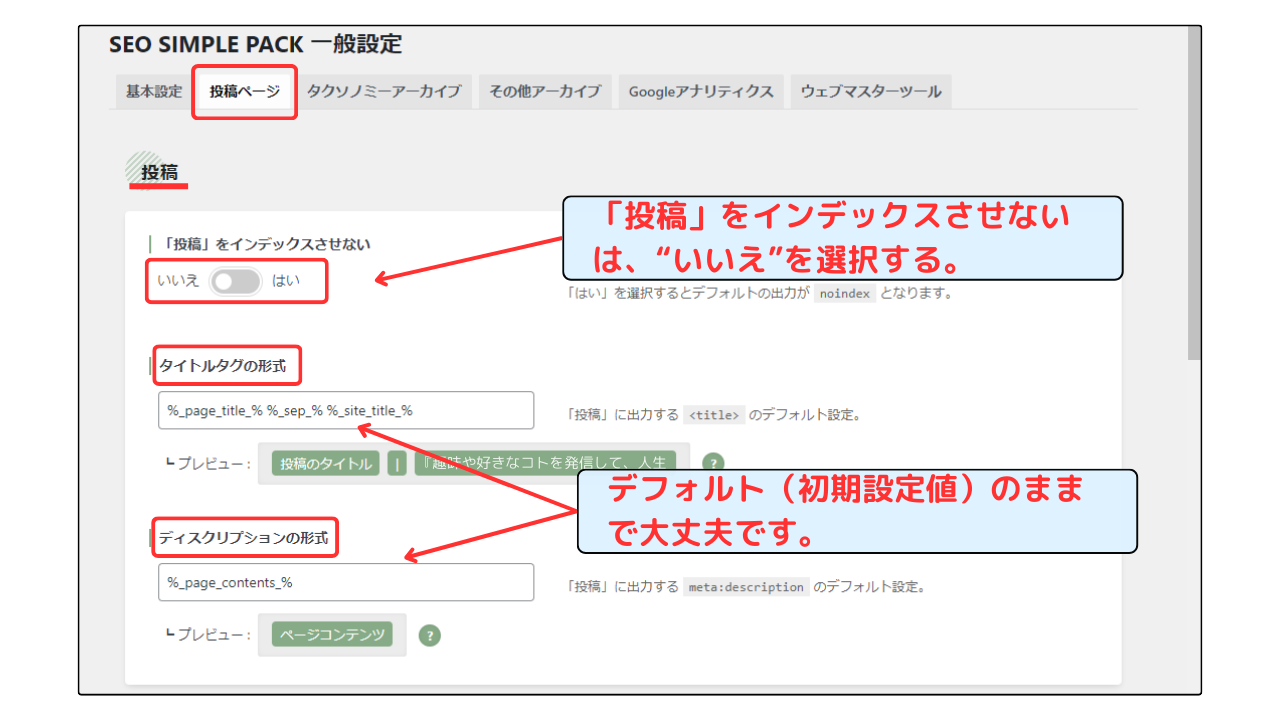The width and height of the screenshot is (1280, 720).
Task: Click the 投稿 section heading
Action: 159,172
